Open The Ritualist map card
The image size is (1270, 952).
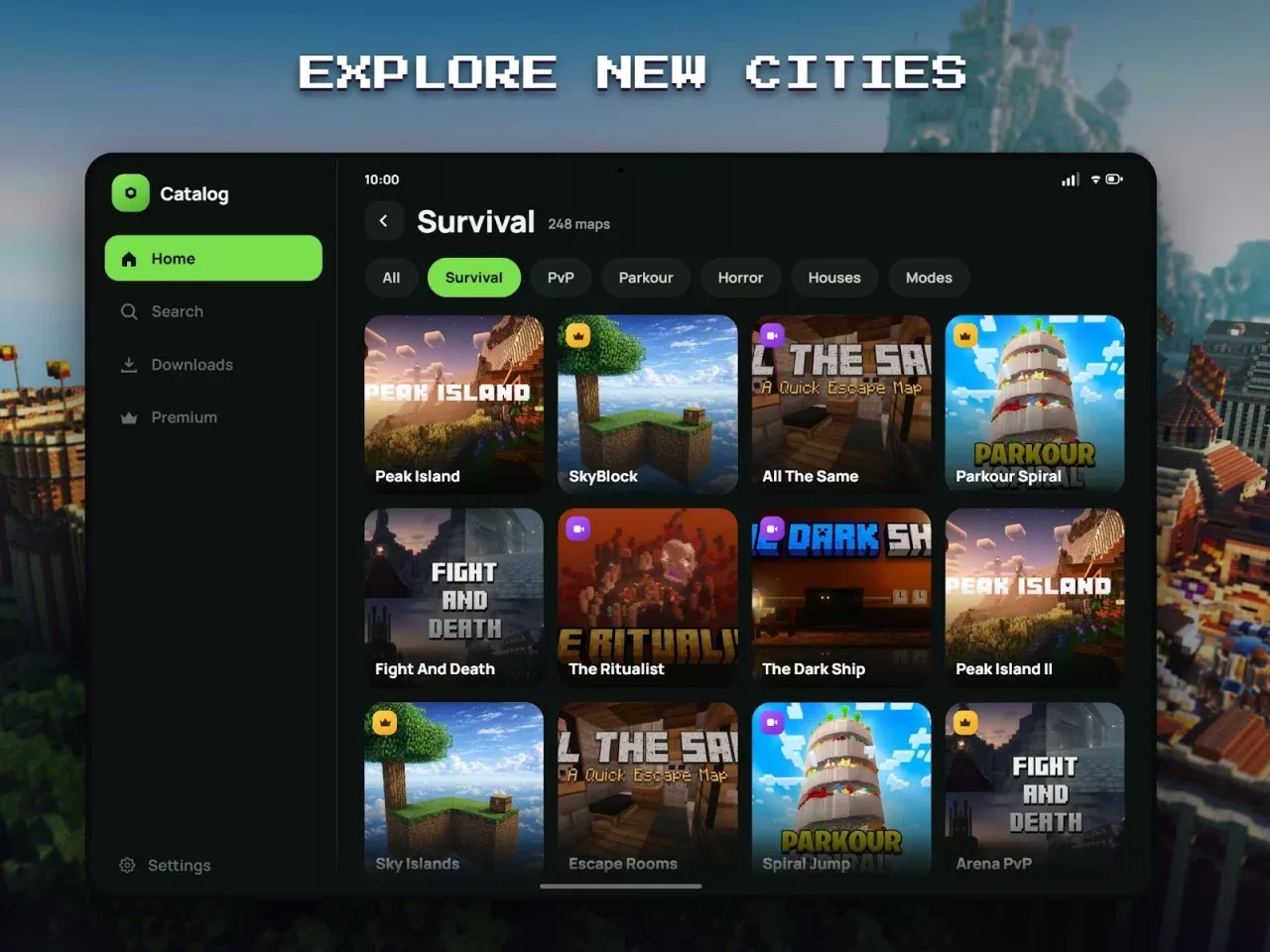point(648,597)
